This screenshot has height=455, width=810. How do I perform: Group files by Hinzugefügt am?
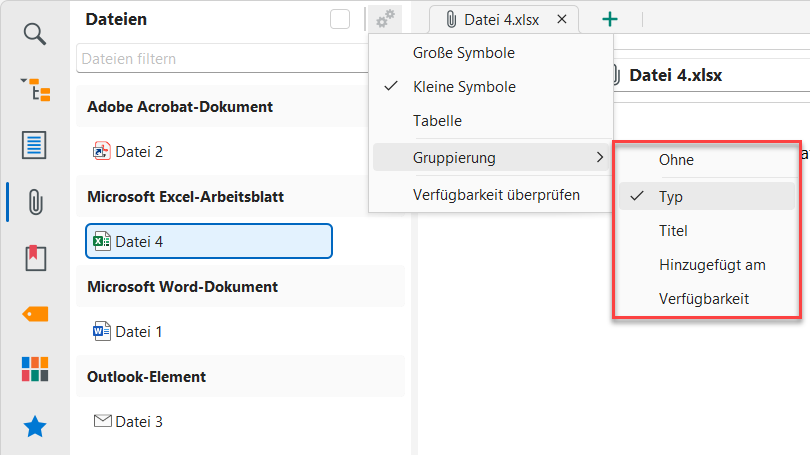click(712, 265)
